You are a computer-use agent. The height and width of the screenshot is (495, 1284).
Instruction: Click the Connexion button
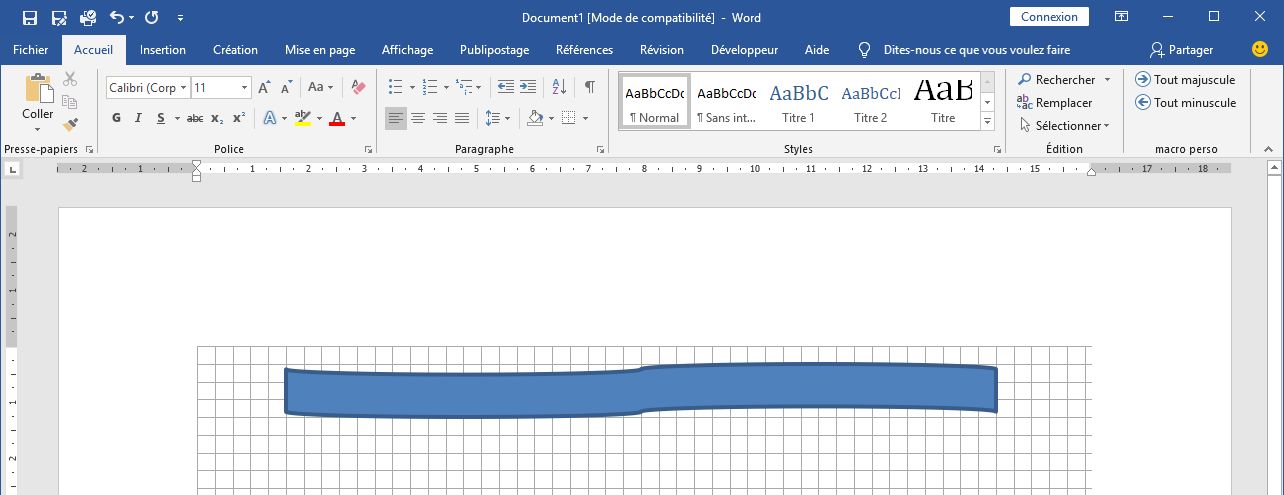tap(1049, 17)
